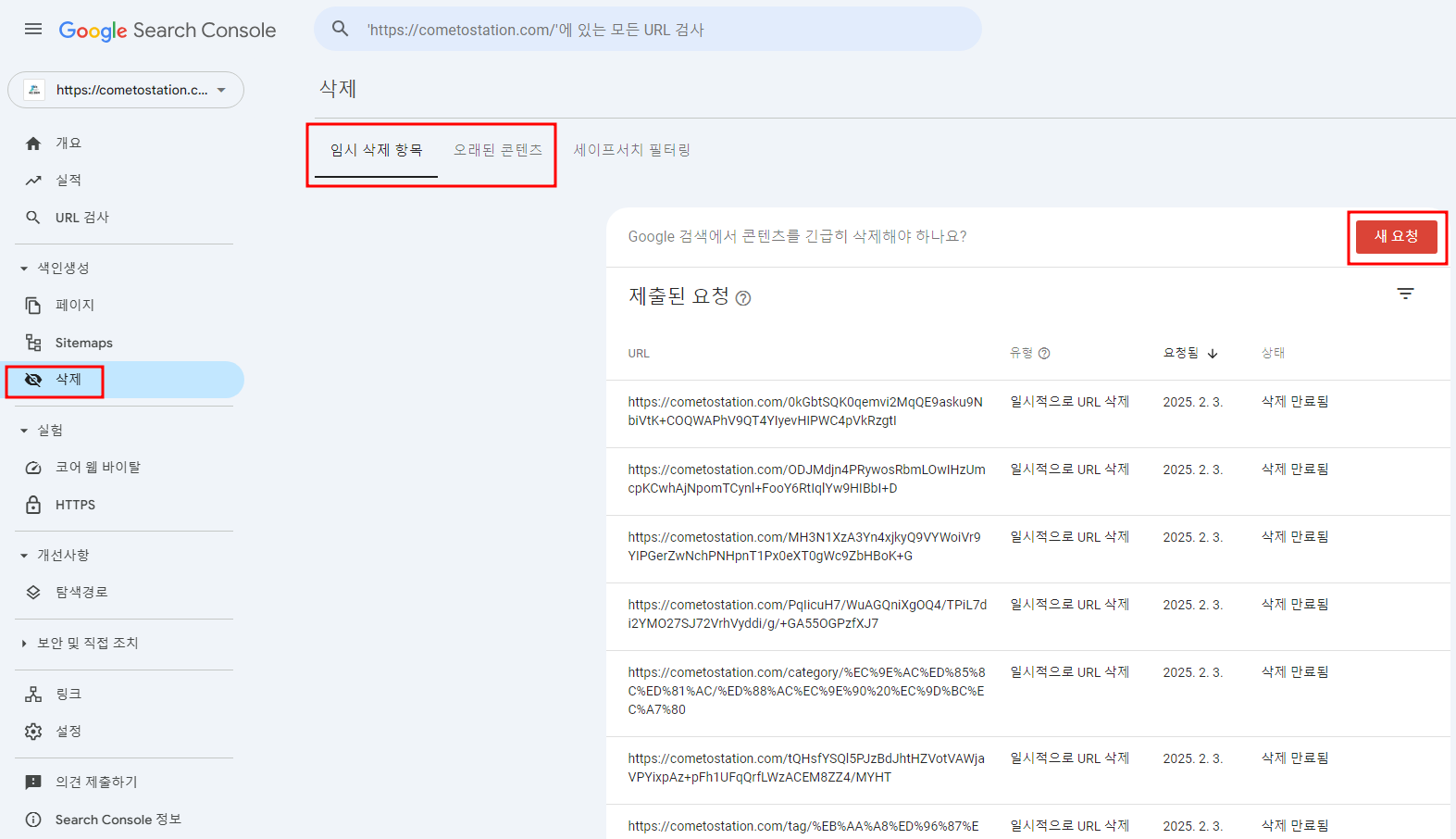Select request row with category URL
Screen dimensions: 1456x839
[1027, 694]
